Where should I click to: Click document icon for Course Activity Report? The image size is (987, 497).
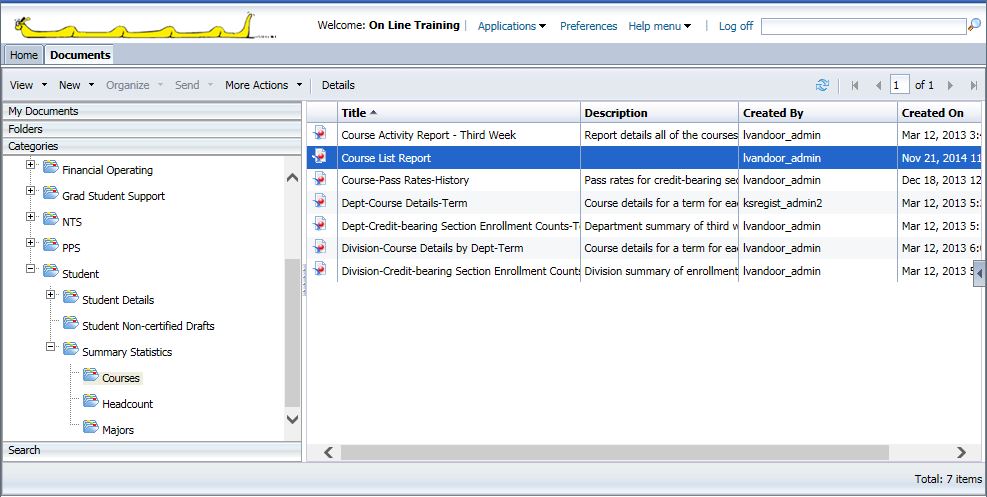pyautogui.click(x=321, y=133)
